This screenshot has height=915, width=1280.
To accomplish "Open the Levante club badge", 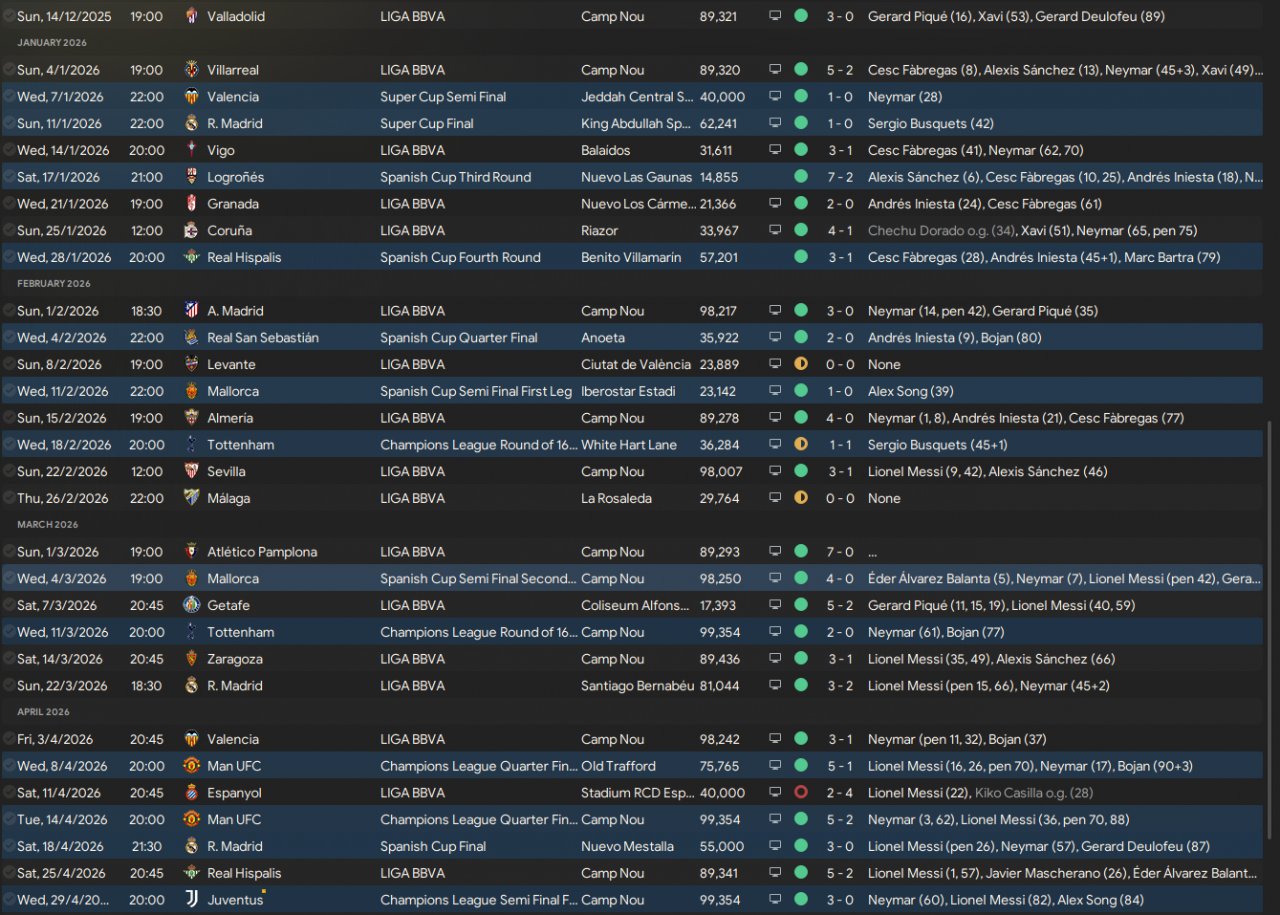I will 192,365.
